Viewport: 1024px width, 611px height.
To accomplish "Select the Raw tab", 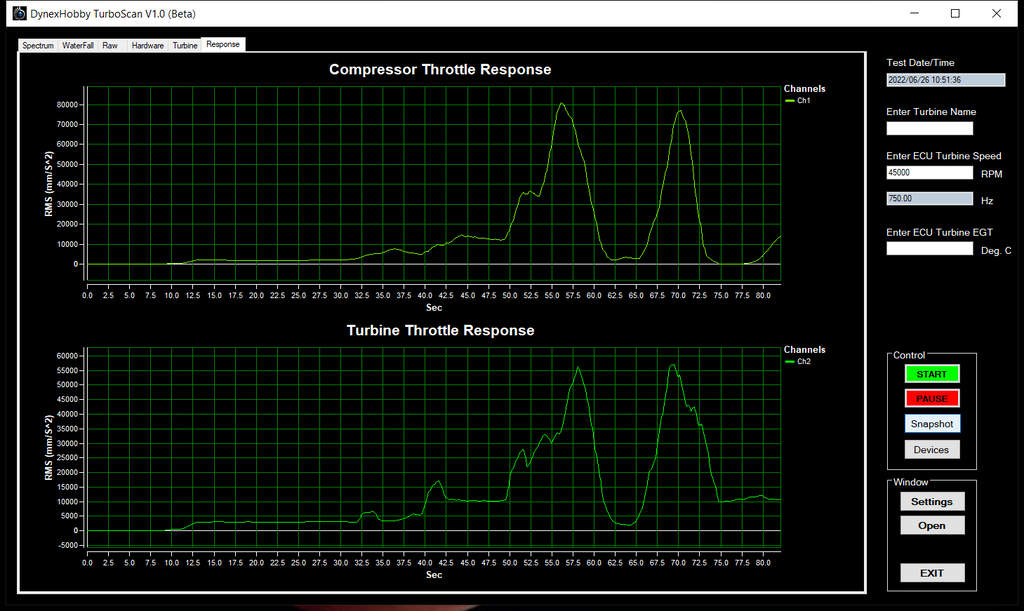I will [110, 45].
